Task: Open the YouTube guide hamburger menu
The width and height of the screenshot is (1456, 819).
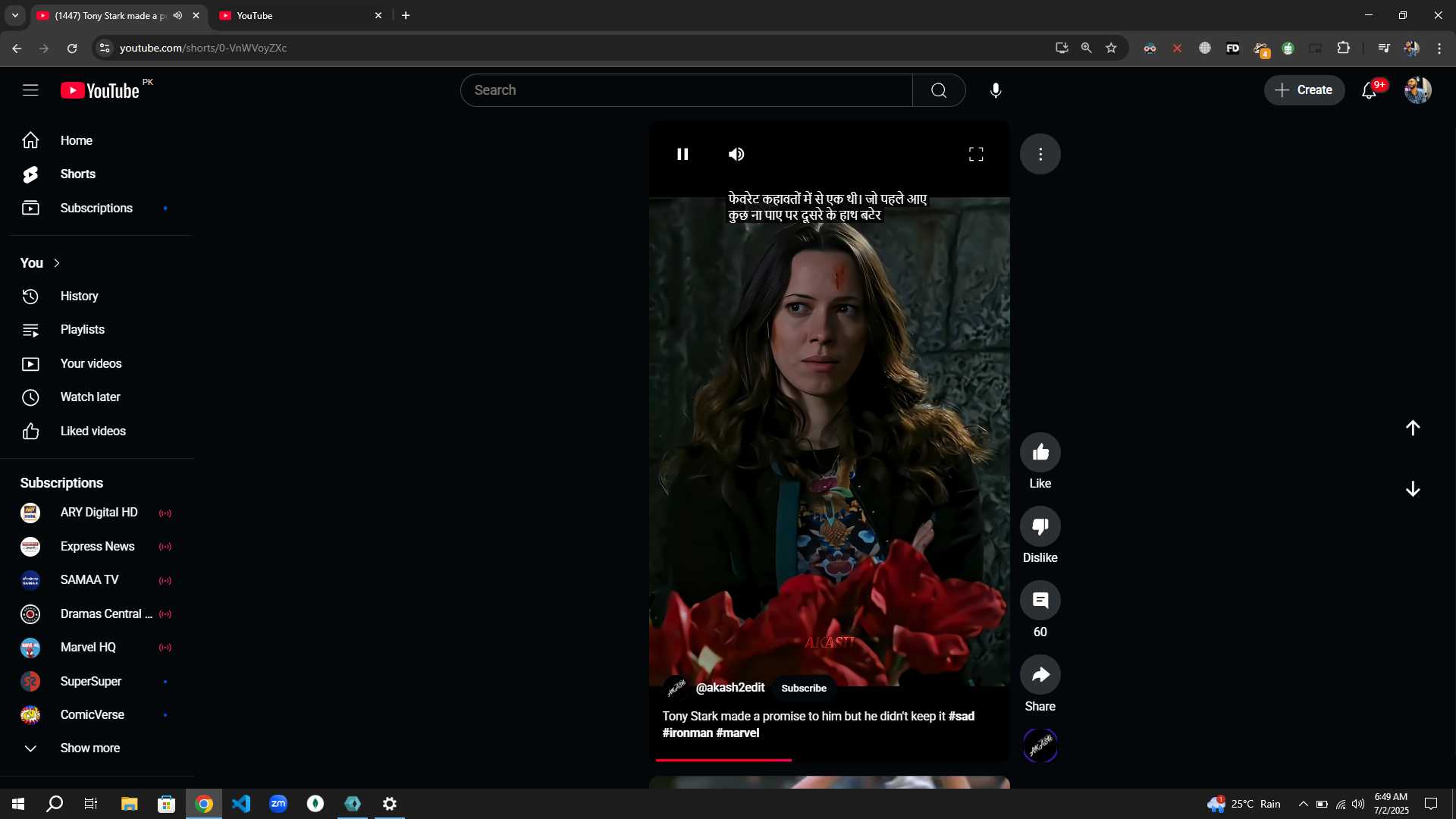Action: coord(30,90)
